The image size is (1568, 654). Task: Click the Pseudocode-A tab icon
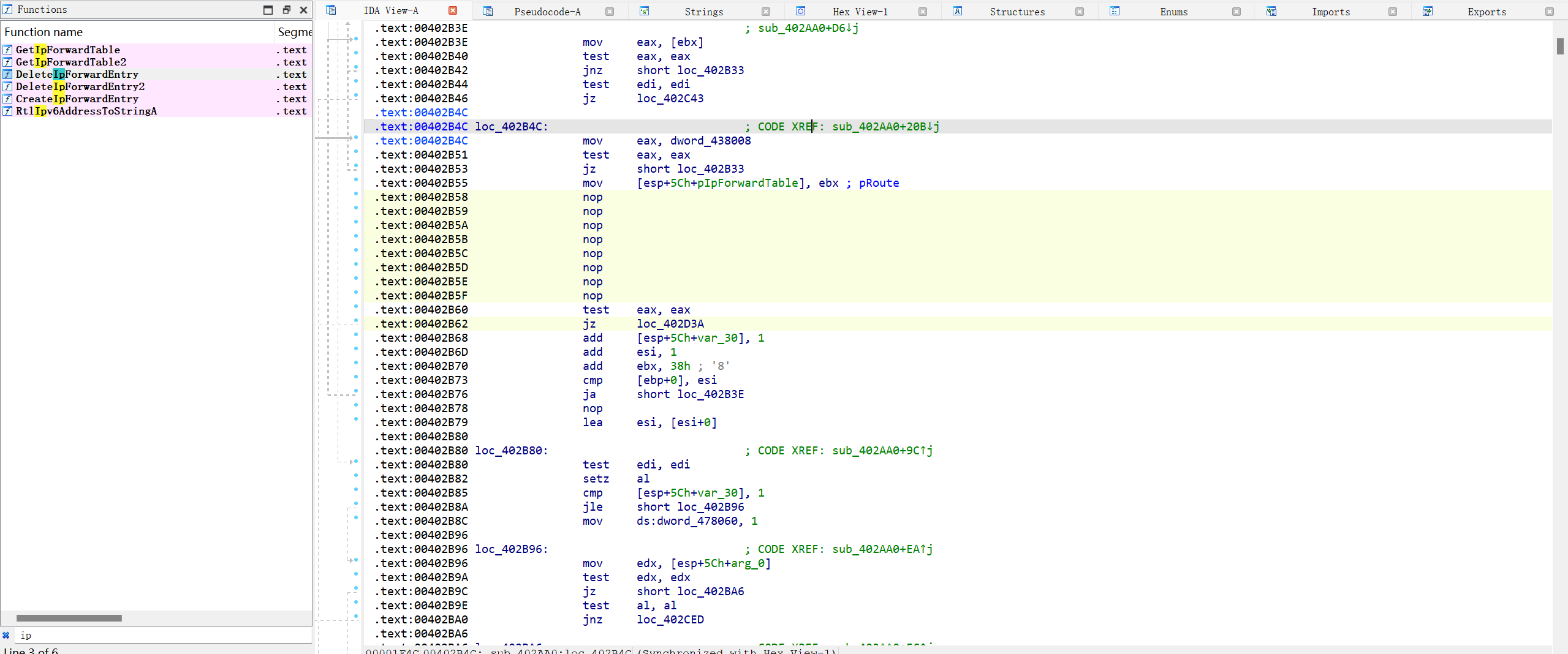tap(488, 11)
